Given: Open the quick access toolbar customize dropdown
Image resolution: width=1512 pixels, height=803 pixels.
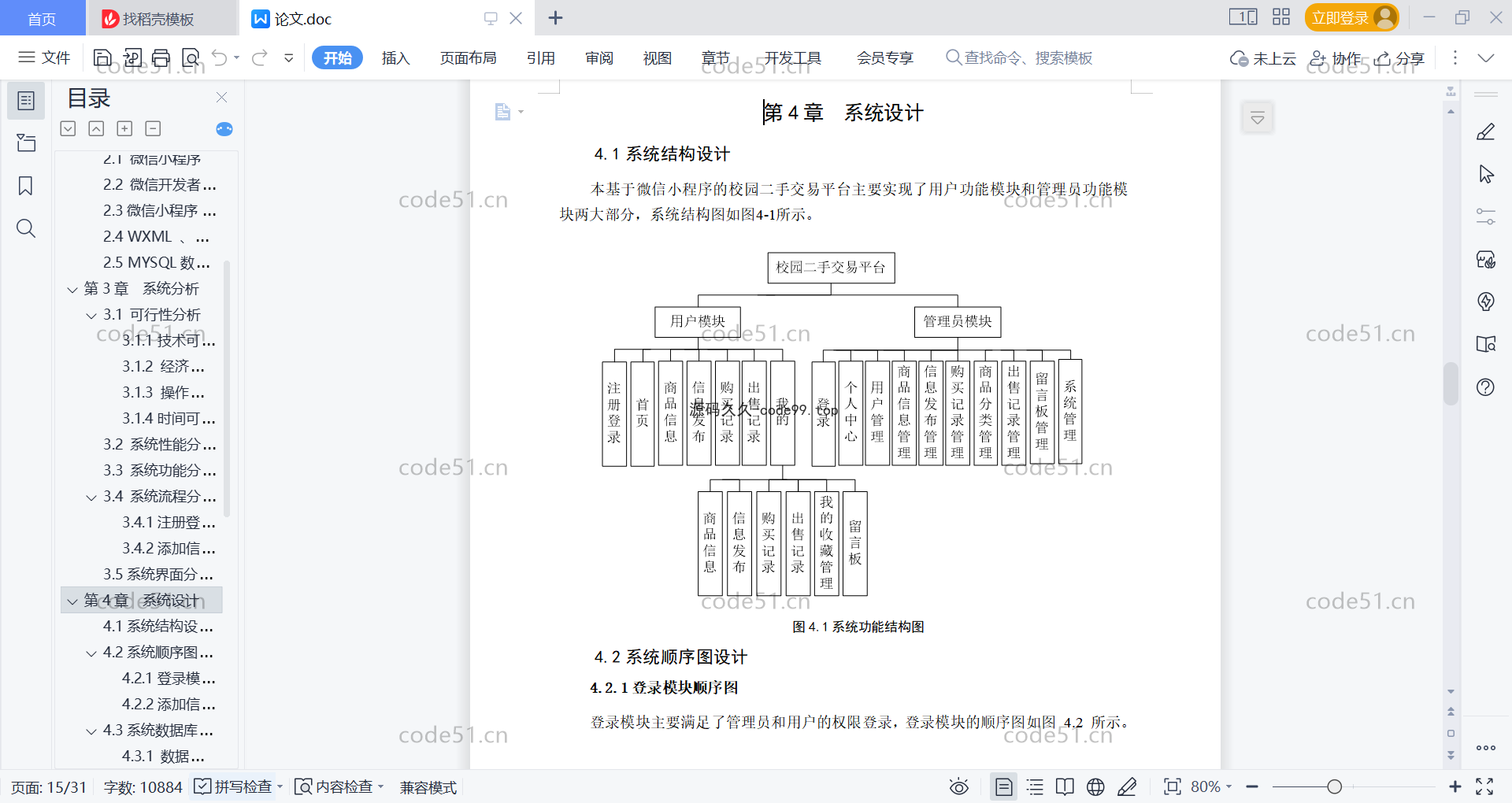Looking at the screenshot, I should (x=289, y=57).
